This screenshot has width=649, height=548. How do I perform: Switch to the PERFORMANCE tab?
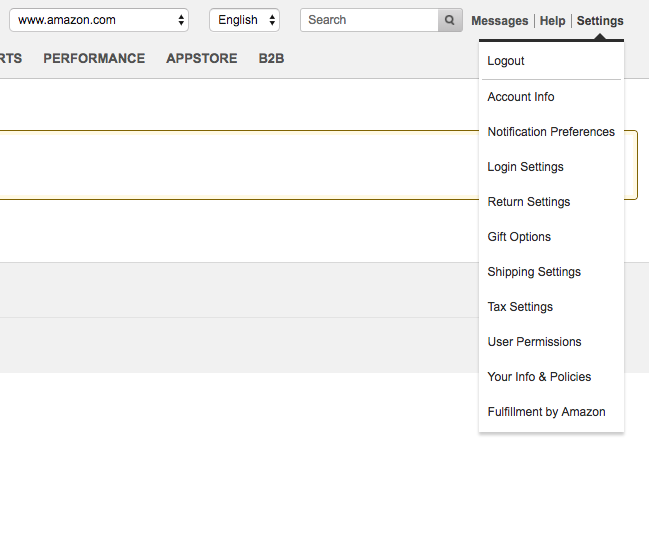(94, 58)
